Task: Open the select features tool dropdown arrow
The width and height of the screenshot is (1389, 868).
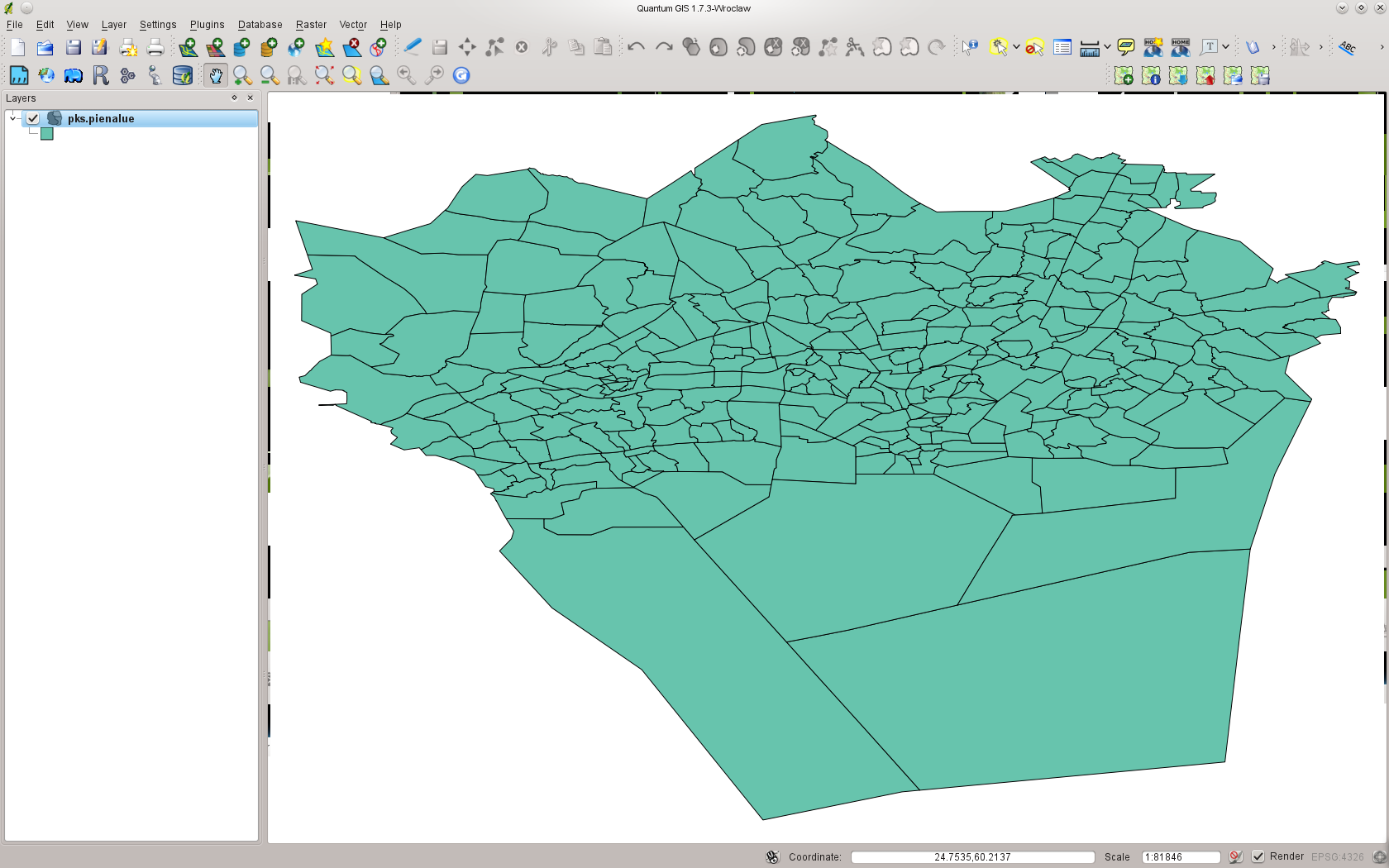Action: pyautogui.click(x=1016, y=47)
